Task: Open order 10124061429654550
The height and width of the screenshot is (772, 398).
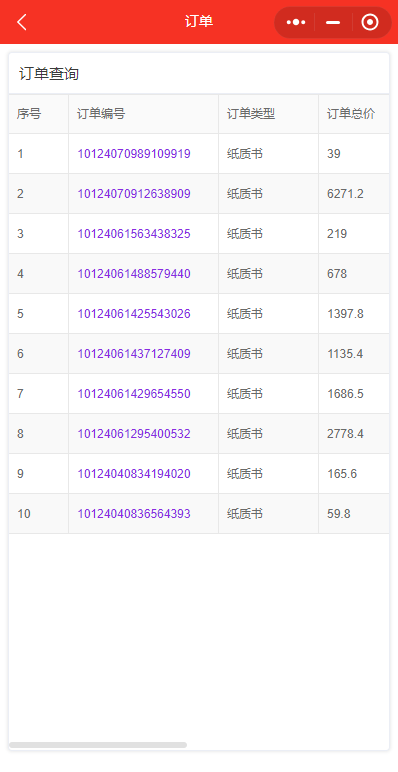Action: click(134, 394)
